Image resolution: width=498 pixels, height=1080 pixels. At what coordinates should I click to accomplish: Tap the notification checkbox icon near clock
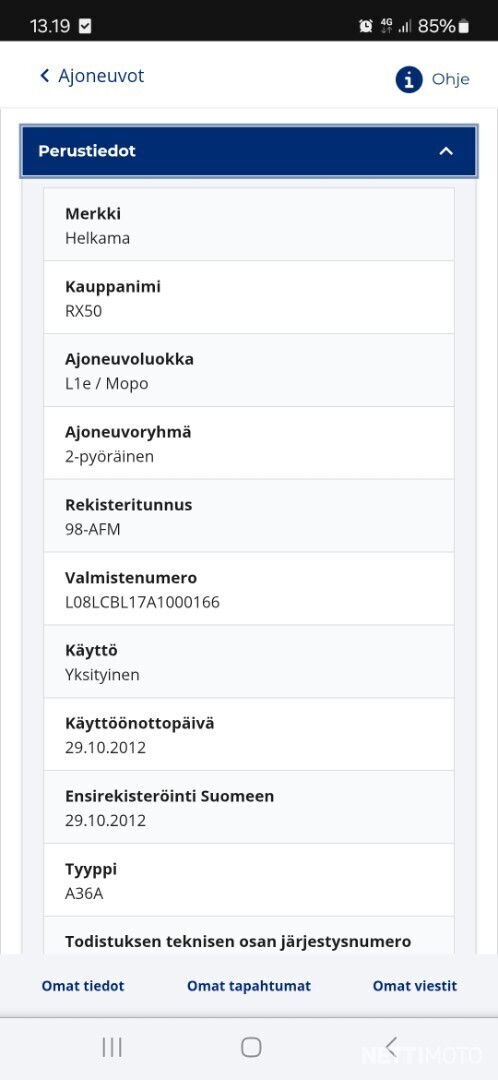pyautogui.click(x=85, y=26)
